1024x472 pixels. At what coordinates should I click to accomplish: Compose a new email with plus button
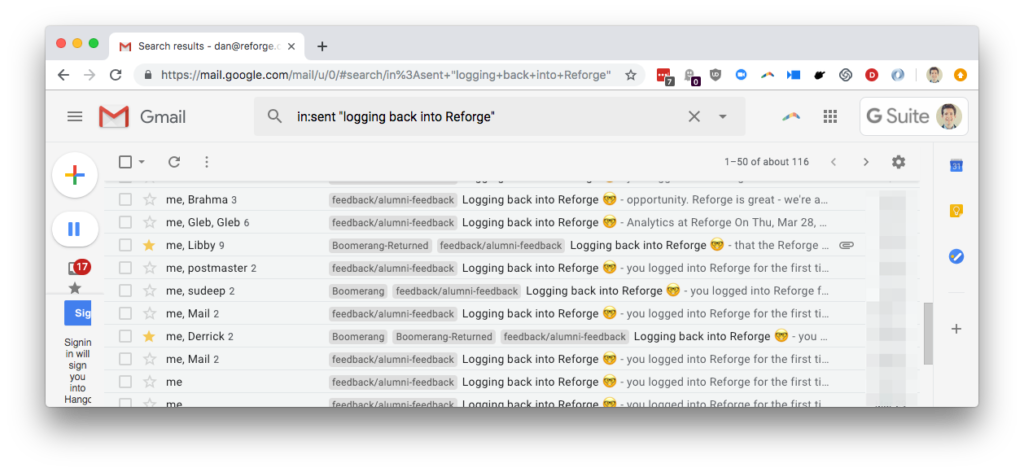(74, 175)
